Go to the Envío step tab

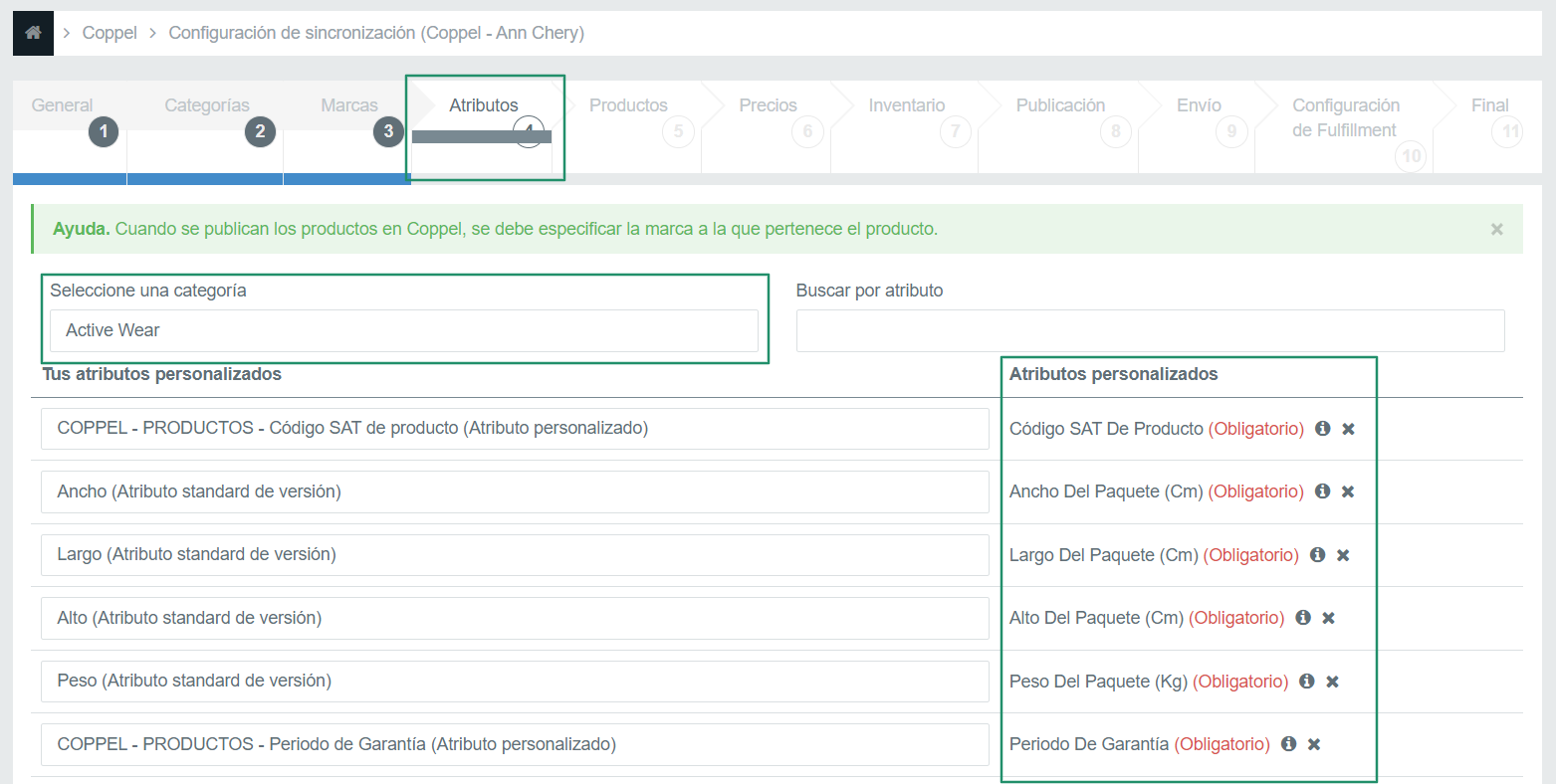click(1197, 126)
